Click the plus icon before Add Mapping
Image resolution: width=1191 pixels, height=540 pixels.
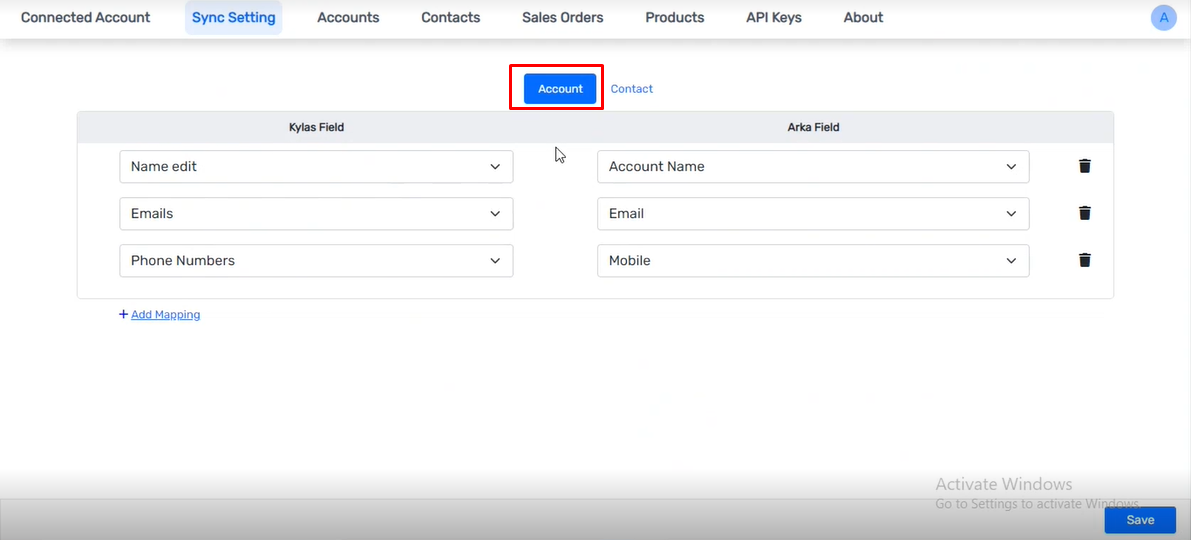(123, 314)
